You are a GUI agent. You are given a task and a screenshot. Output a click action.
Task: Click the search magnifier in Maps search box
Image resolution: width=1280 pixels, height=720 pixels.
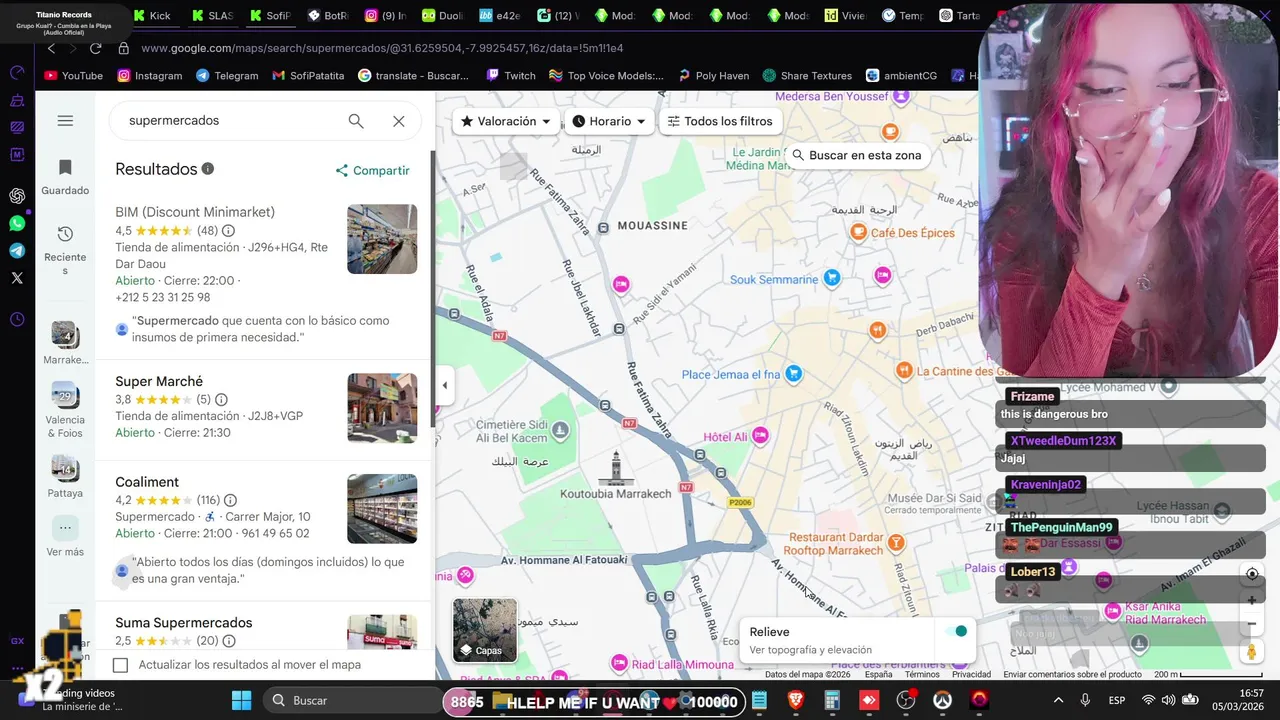point(356,121)
